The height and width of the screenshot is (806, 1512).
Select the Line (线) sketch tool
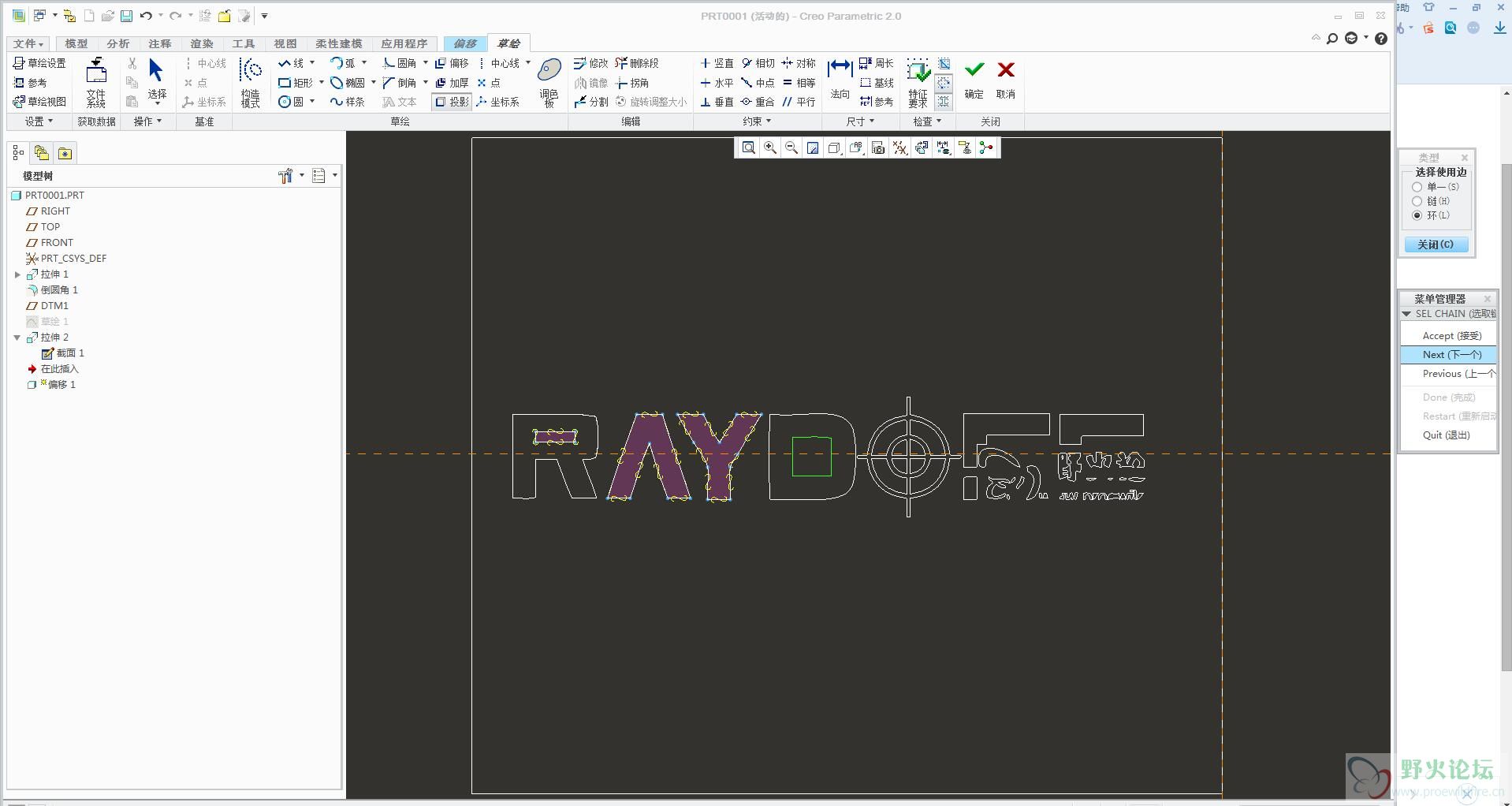[291, 63]
